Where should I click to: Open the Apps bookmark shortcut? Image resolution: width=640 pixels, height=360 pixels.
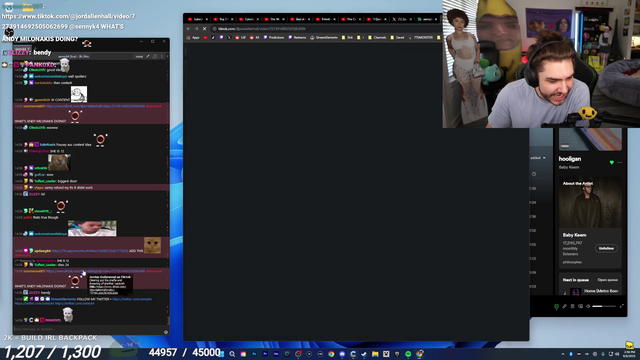(193, 38)
